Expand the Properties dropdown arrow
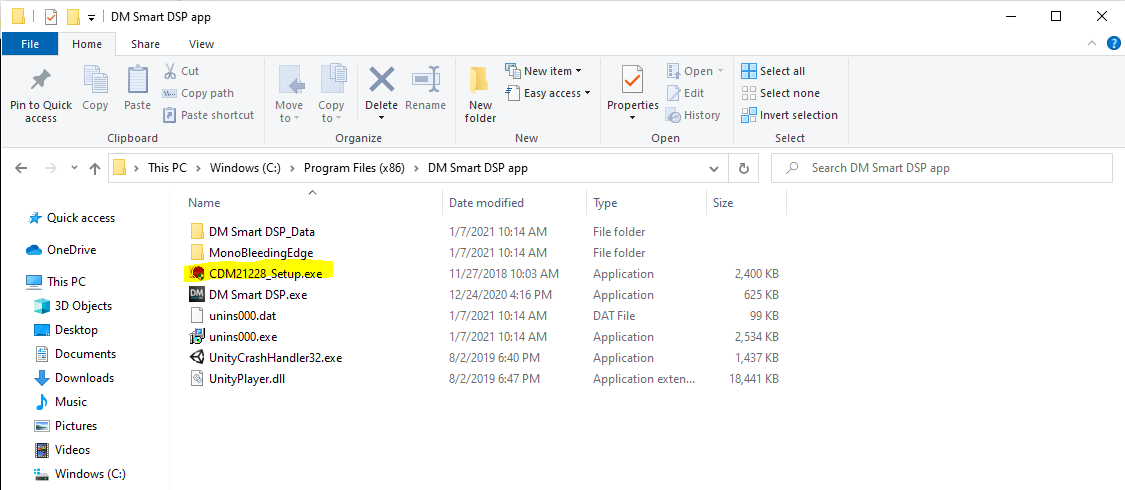Viewport: 1125px width, 490px height. 632,118
